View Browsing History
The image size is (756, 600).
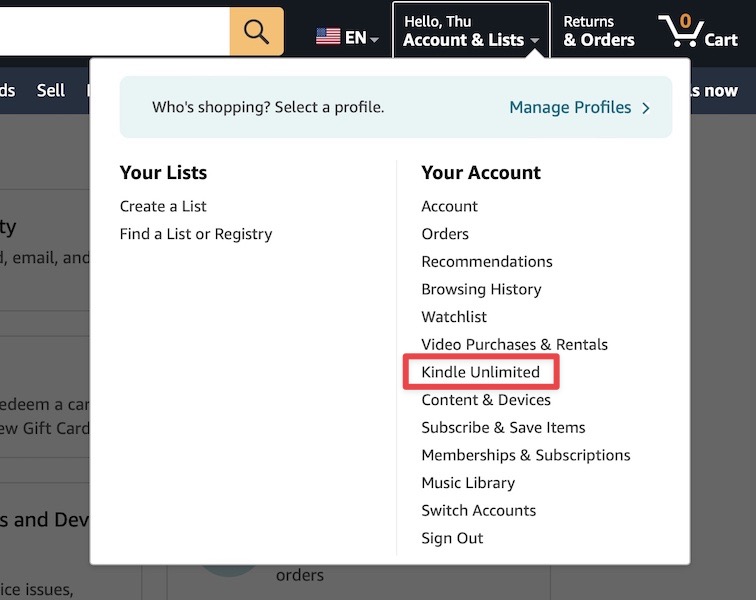(481, 289)
